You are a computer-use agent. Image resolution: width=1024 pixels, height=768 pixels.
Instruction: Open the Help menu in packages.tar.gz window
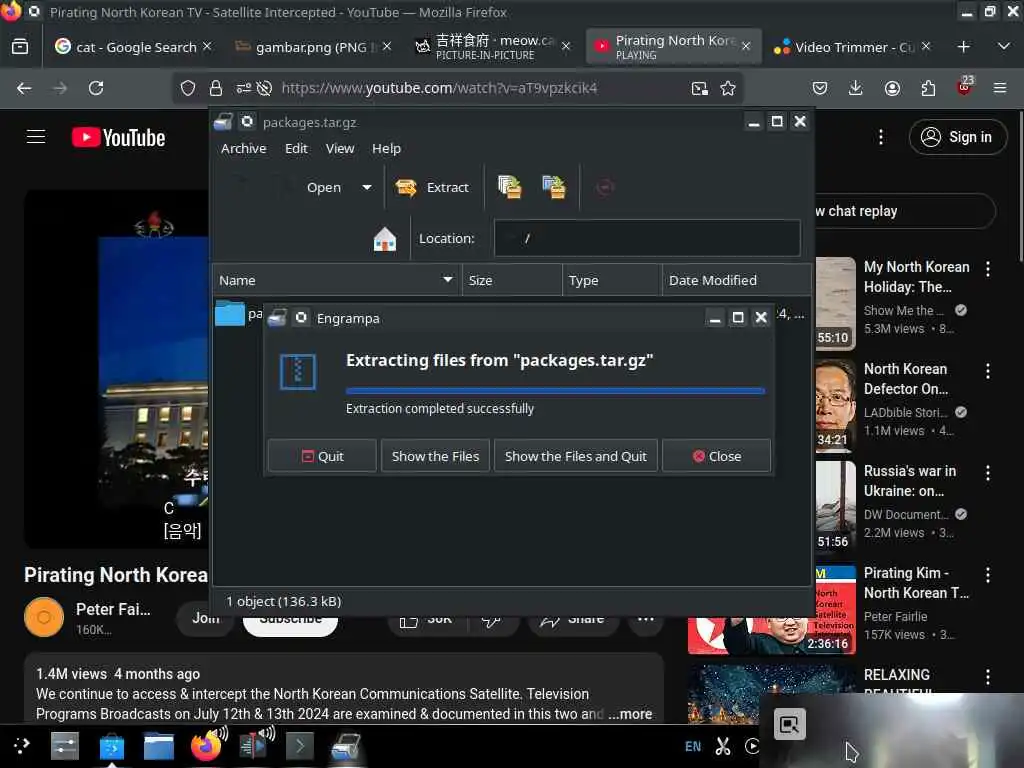(x=386, y=148)
